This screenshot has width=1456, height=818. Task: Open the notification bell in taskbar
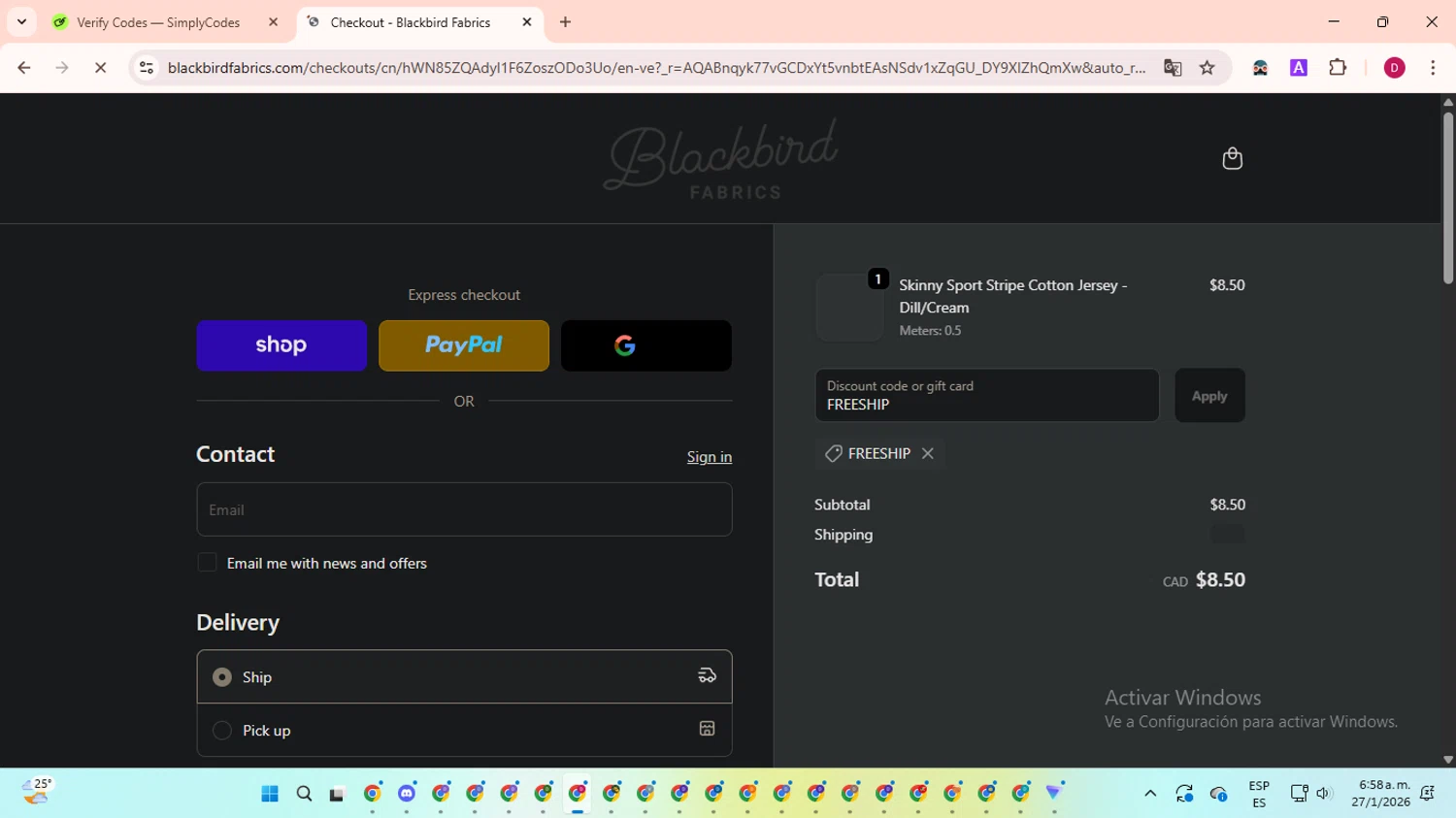click(1427, 793)
